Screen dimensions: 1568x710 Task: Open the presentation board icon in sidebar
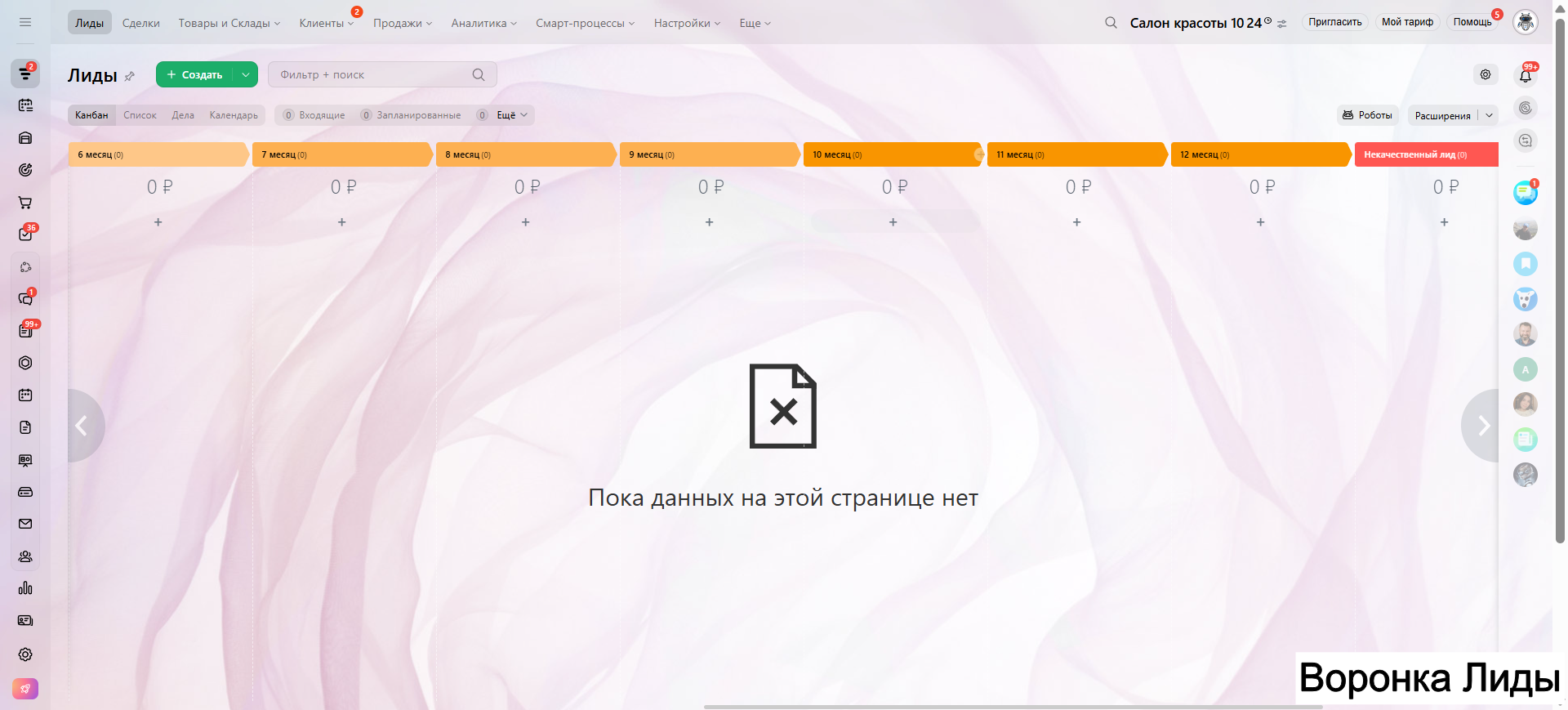click(x=25, y=460)
